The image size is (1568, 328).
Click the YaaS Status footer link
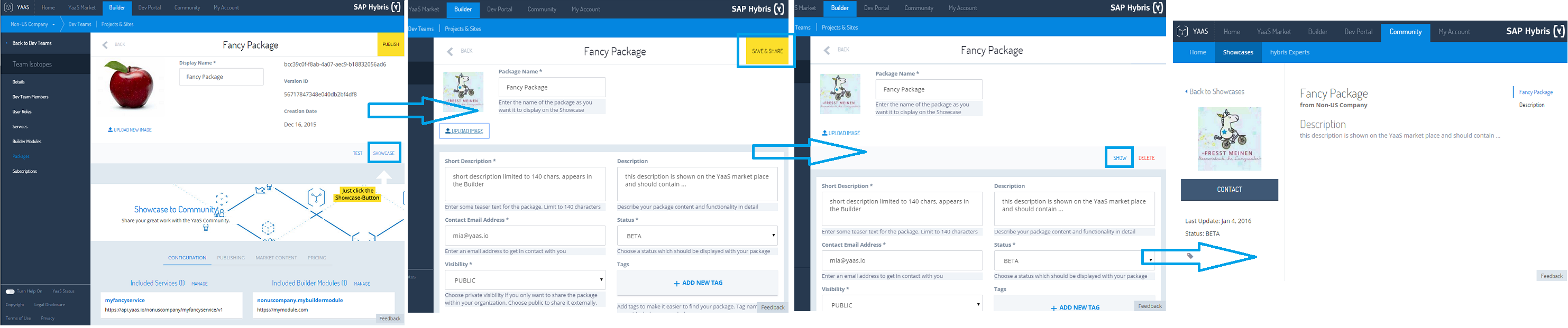point(63,292)
